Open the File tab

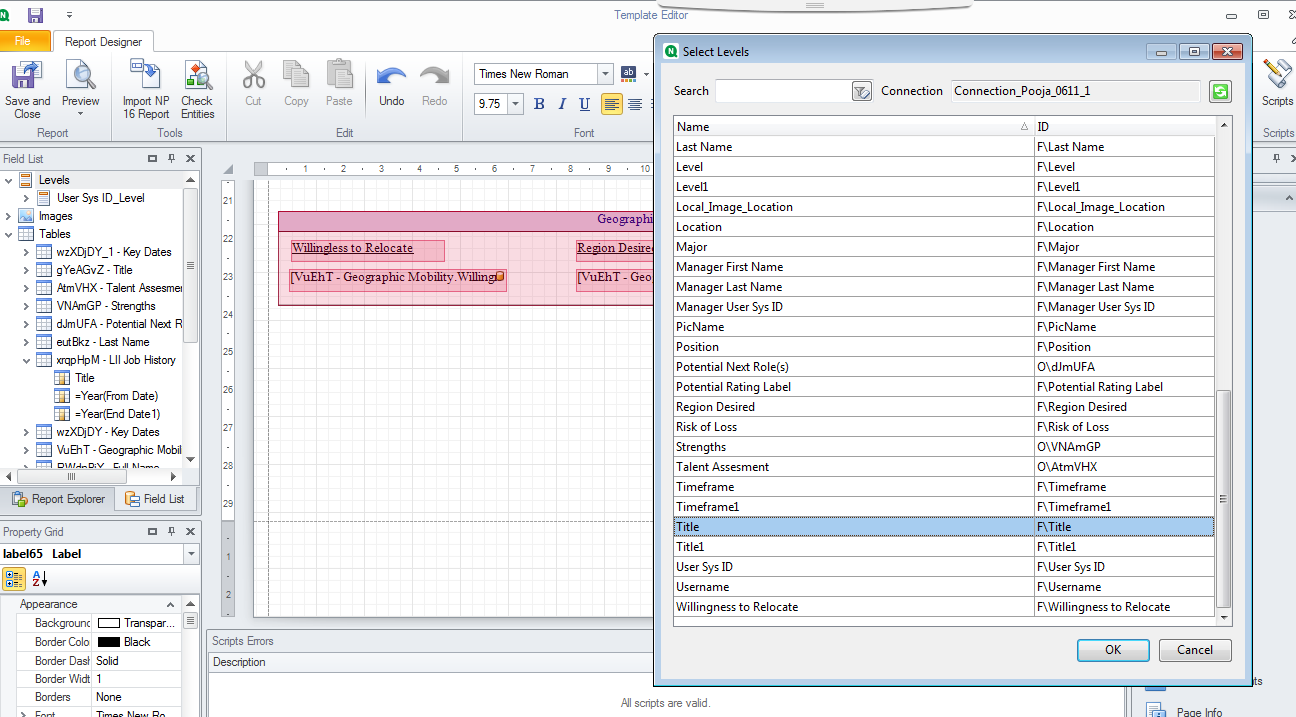point(23,41)
